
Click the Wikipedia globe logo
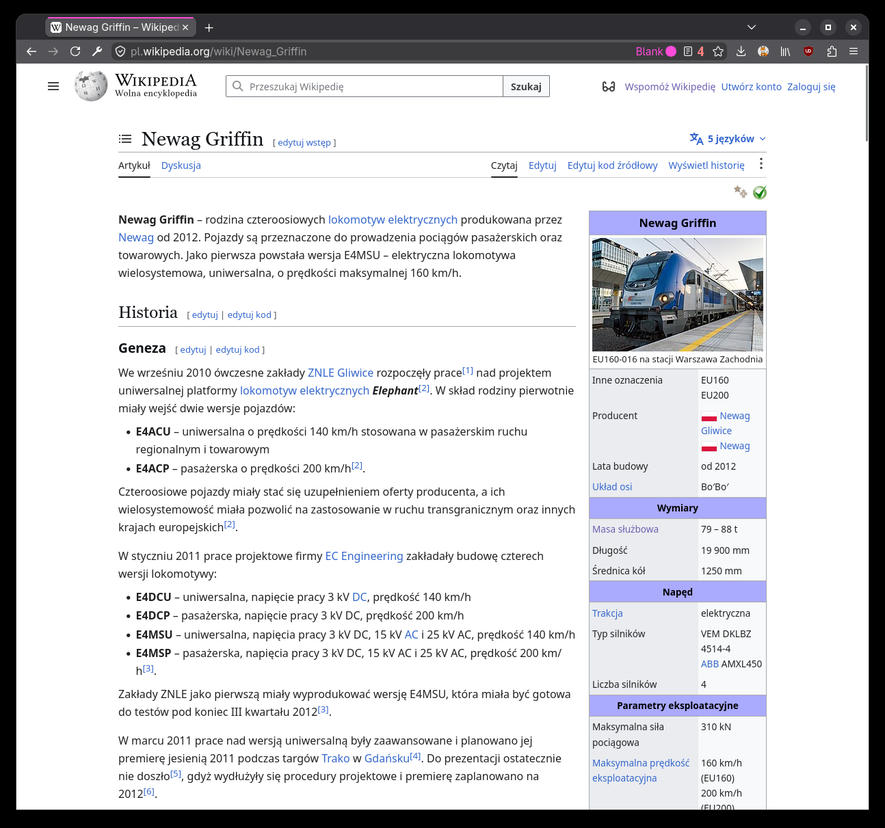[x=91, y=86]
